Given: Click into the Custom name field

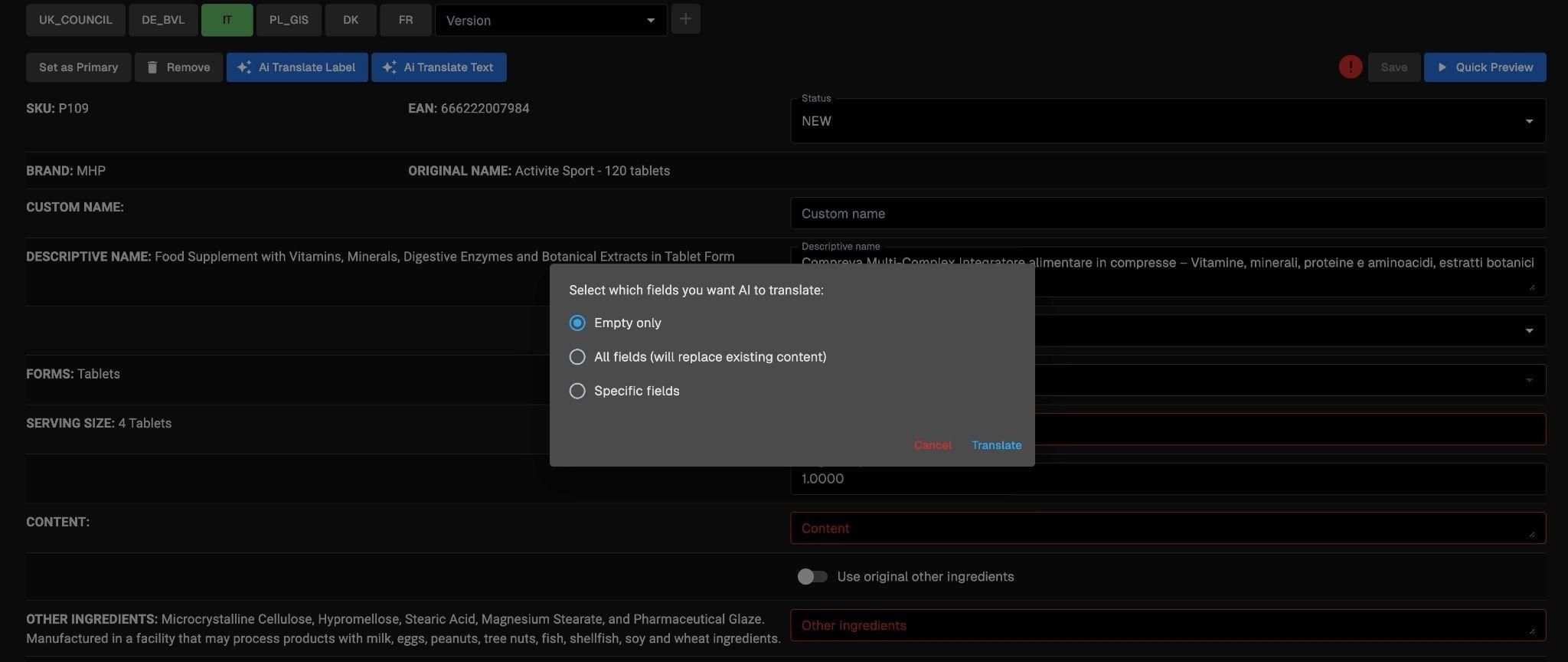Looking at the screenshot, I should pos(1167,214).
